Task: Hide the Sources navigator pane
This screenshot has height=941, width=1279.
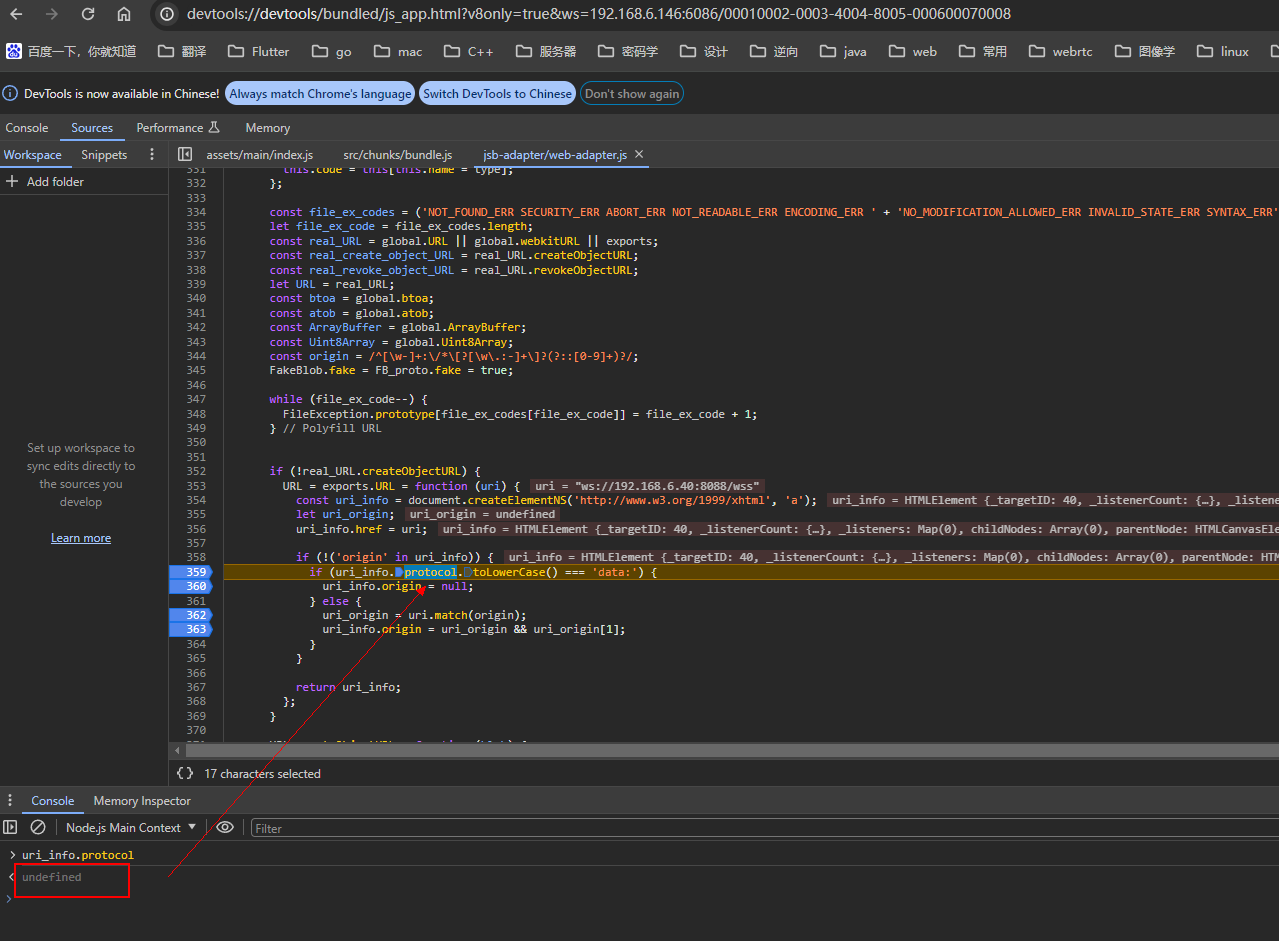Action: tap(185, 154)
